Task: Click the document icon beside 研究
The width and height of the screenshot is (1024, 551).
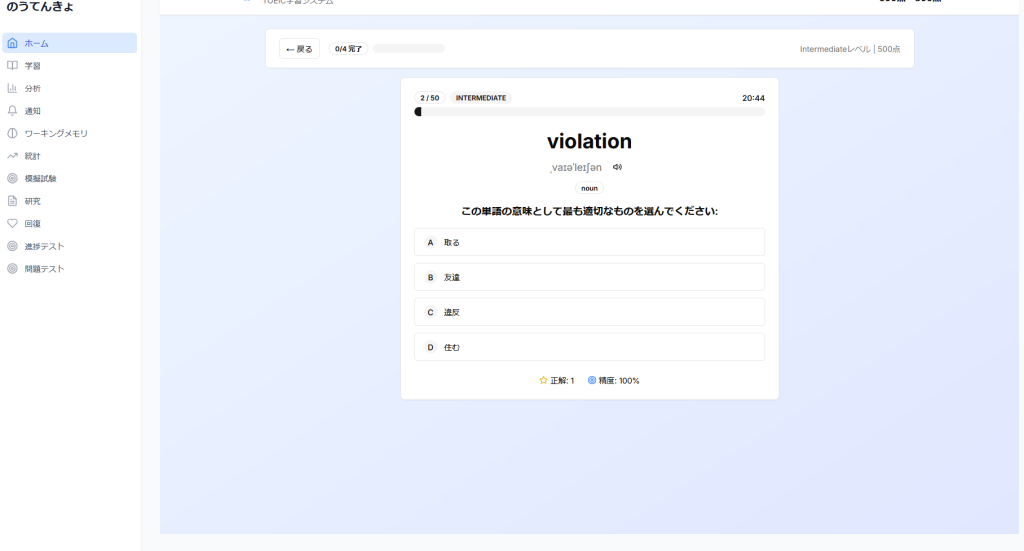Action: 13,201
